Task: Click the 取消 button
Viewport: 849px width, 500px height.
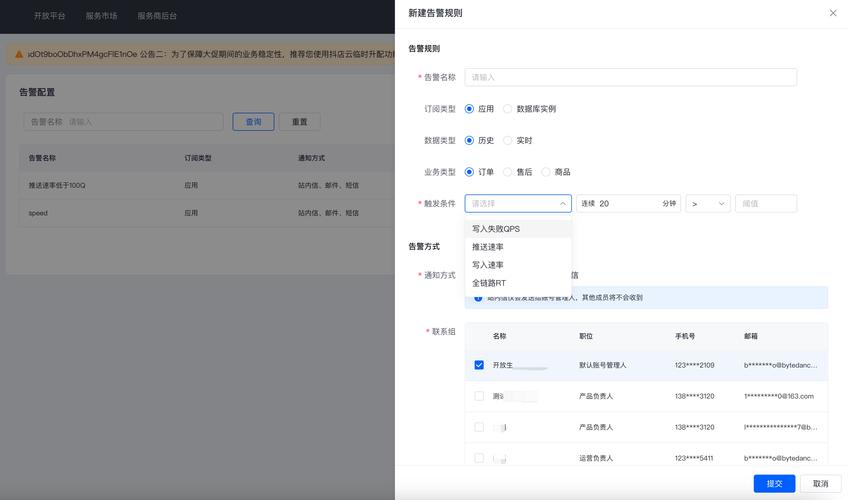Action: pos(820,484)
